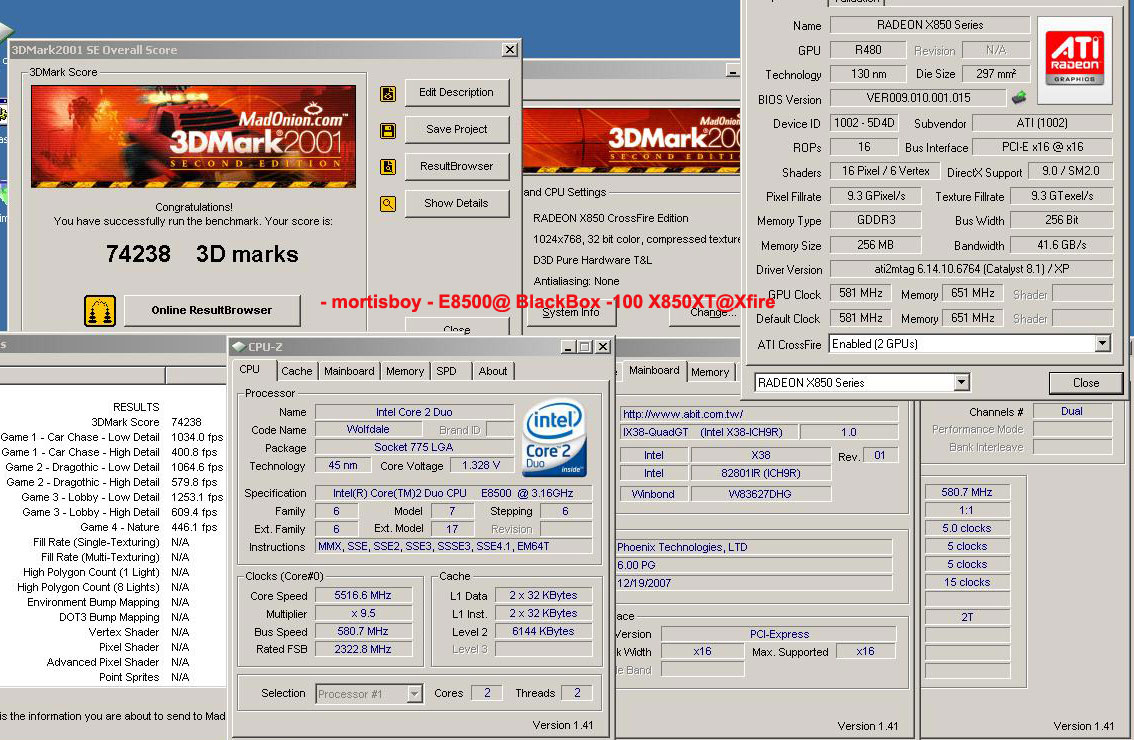Click the Channels # Dual field
The height and width of the screenshot is (740, 1134).
(1071, 411)
